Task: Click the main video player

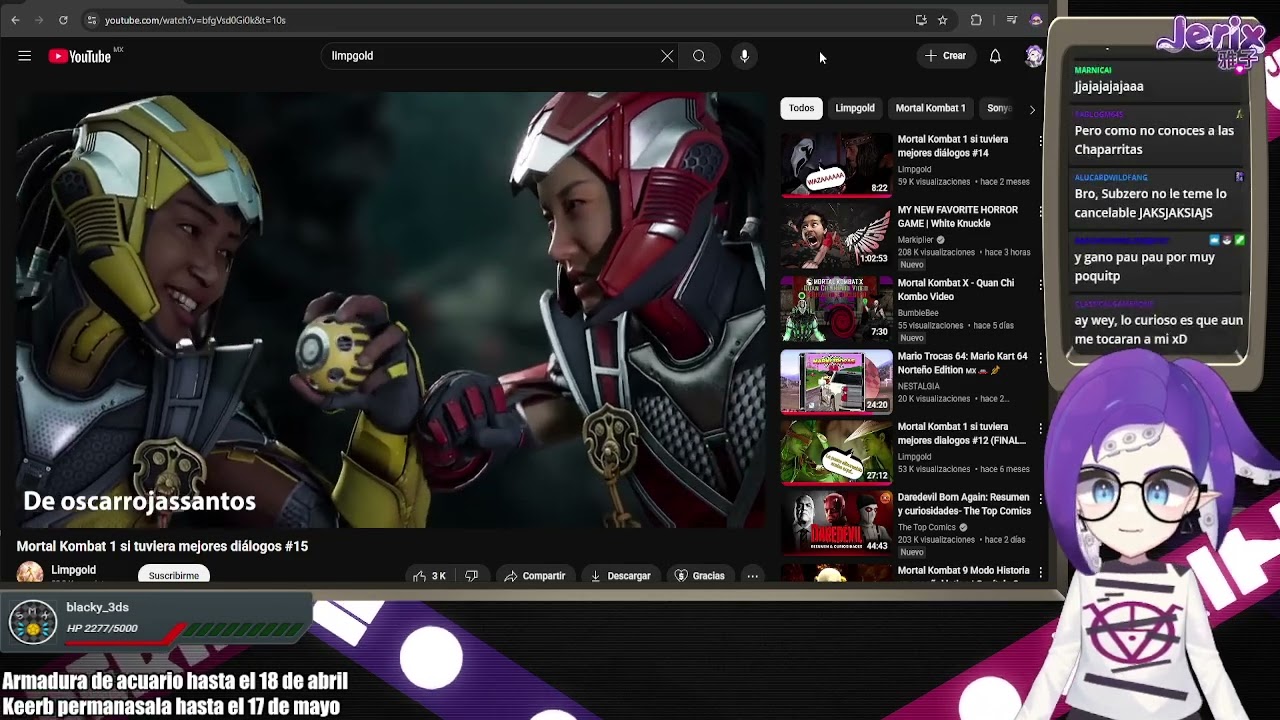Action: [x=391, y=310]
